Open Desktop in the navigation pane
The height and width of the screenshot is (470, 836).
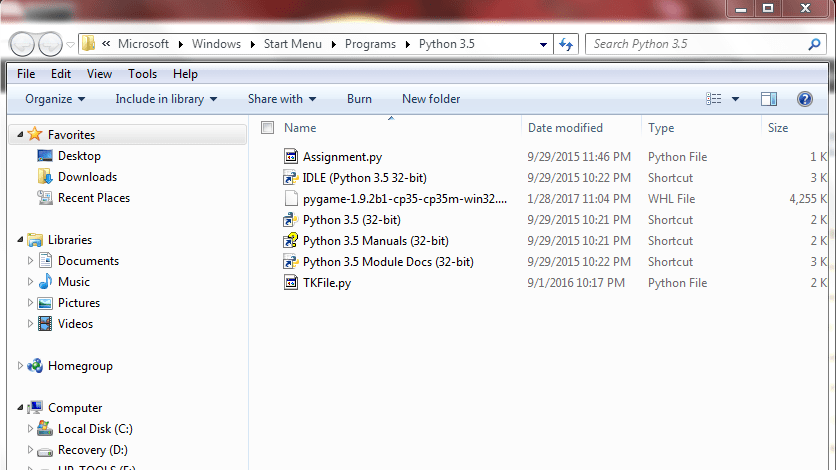[79, 156]
